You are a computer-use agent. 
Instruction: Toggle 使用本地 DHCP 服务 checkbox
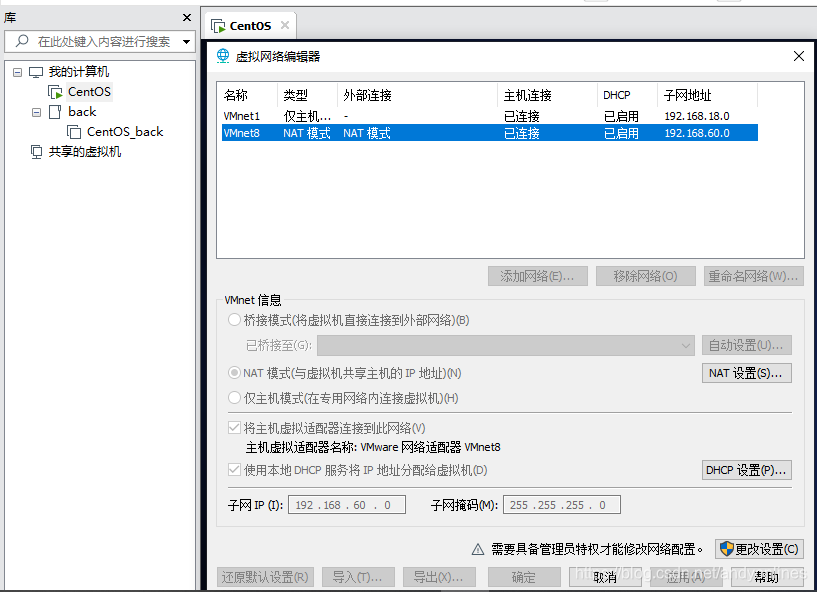(234, 470)
